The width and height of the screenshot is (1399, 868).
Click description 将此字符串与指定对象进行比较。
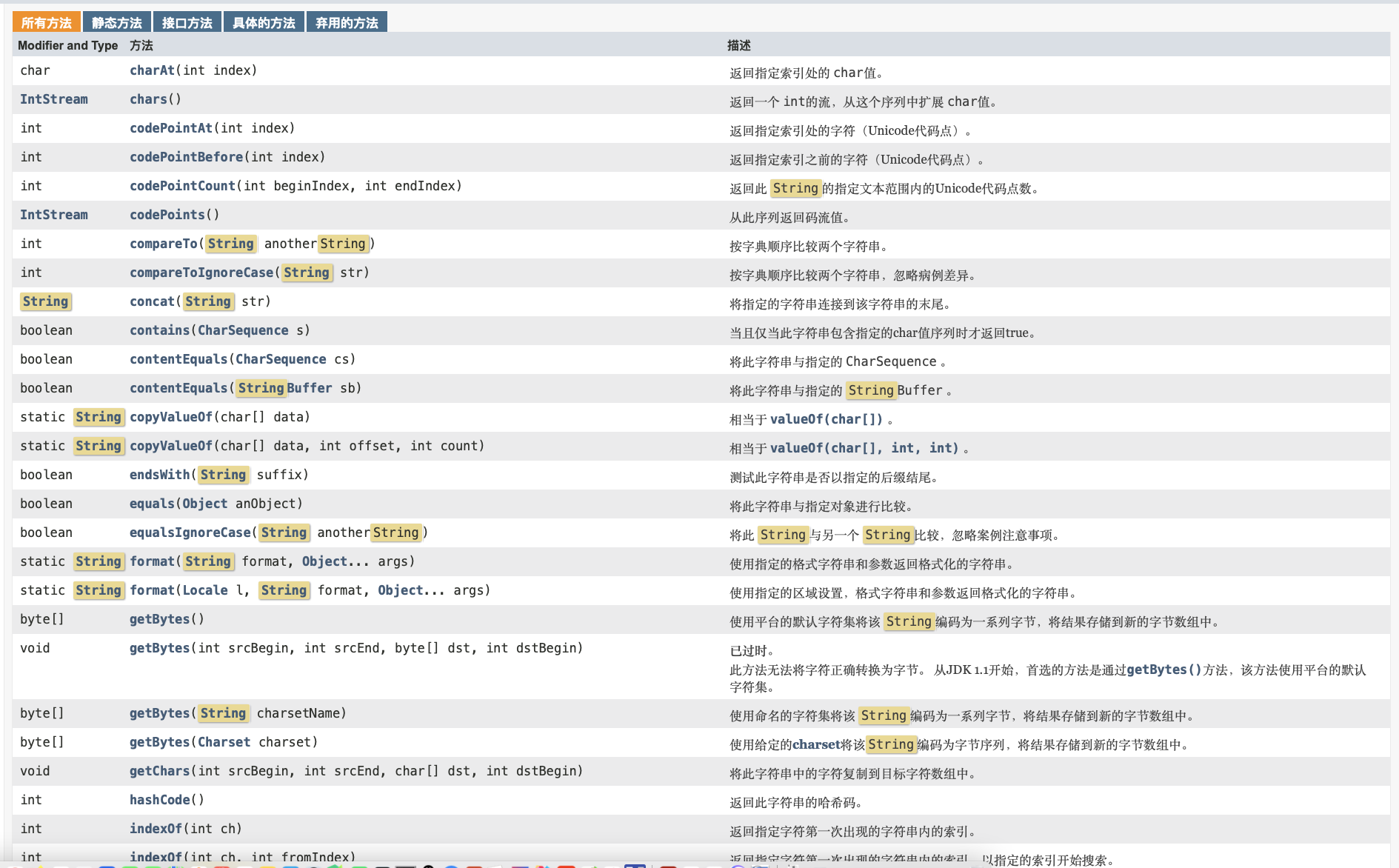pyautogui.click(x=821, y=507)
